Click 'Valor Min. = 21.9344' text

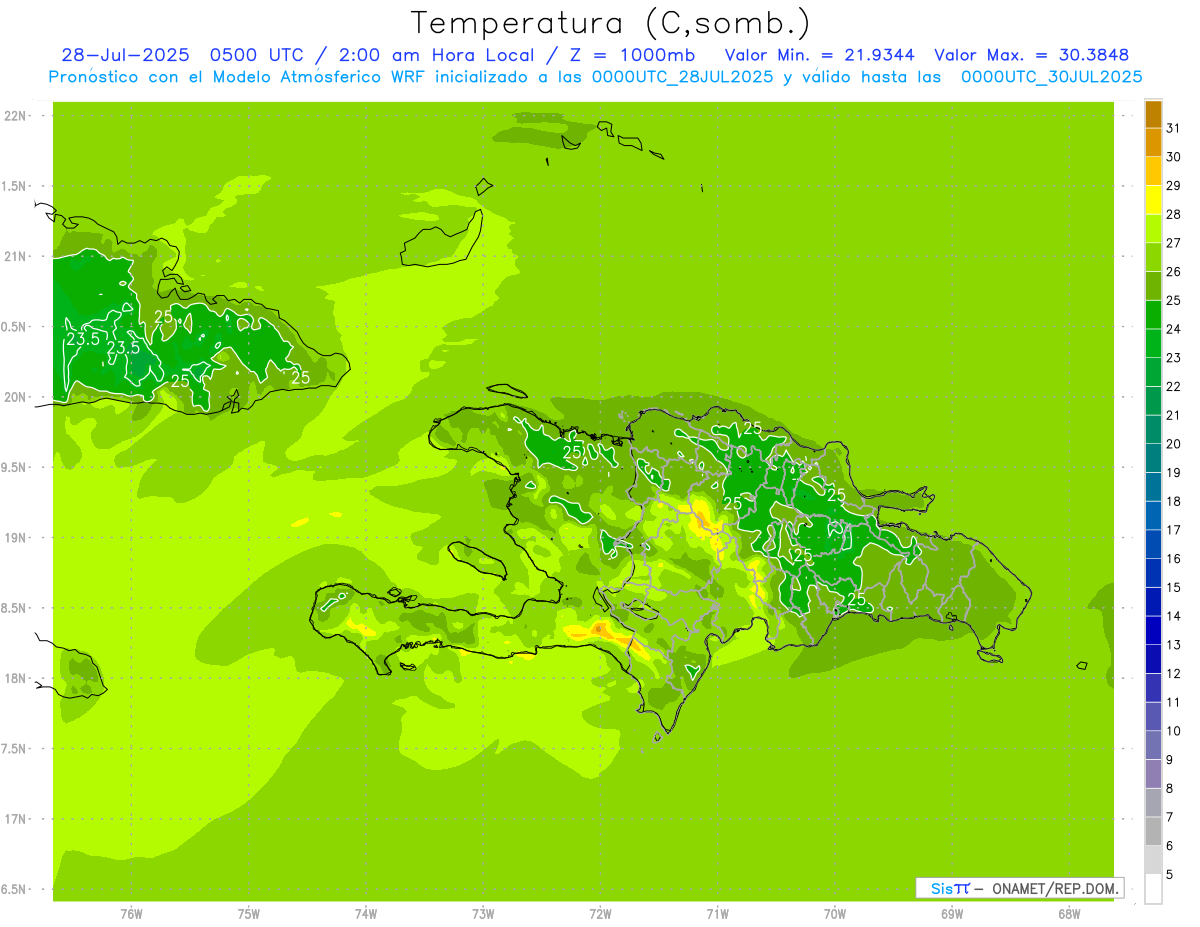819,55
